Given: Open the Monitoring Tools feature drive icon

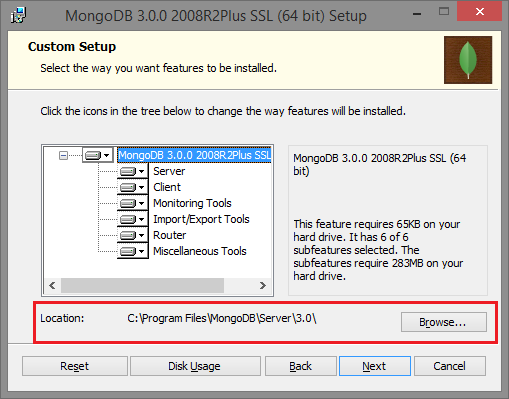Looking at the screenshot, I should point(132,203).
